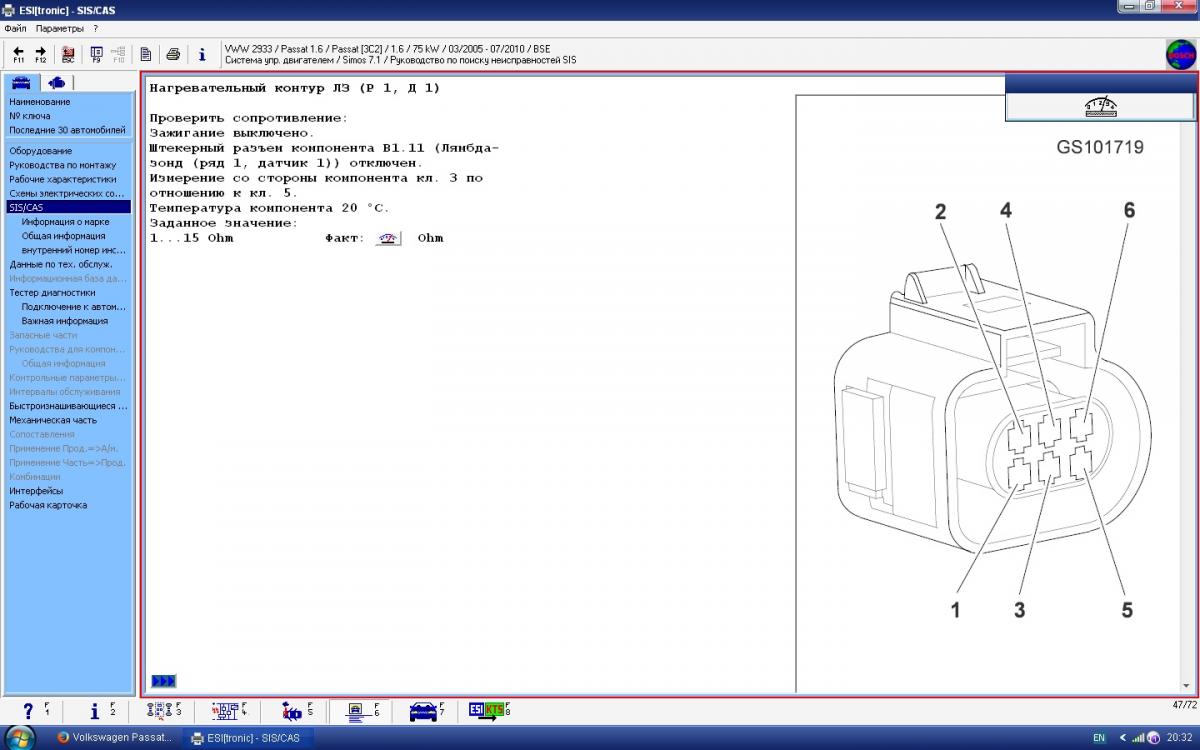Screen dimensions: 1200x750
Task: Click the ESC exit toolbar icon
Action: pos(68,54)
